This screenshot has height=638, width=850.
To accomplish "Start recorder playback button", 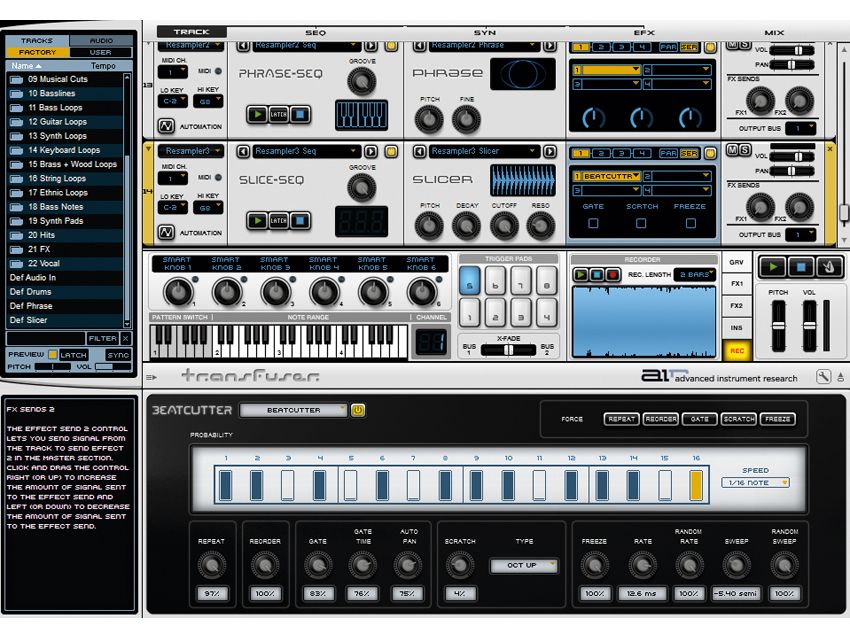I will click(x=581, y=275).
